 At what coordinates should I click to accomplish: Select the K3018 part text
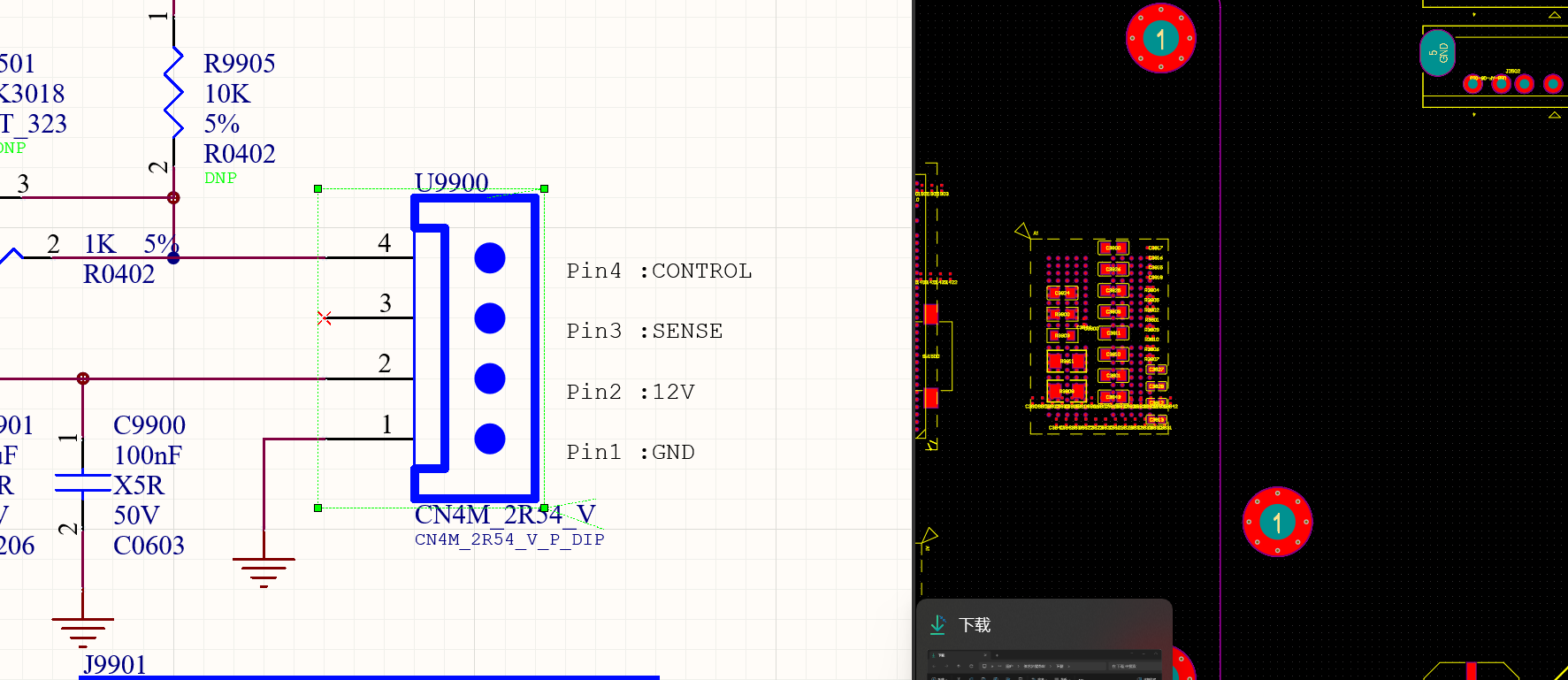click(33, 94)
